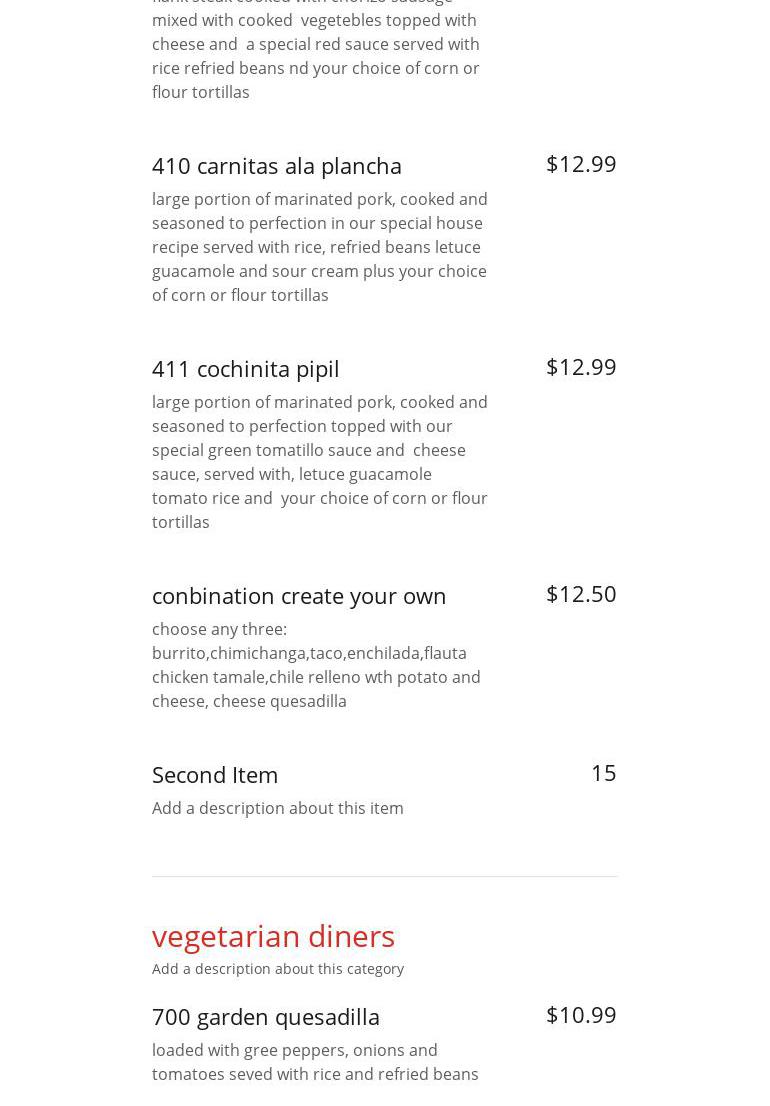770x1106 pixels.
Task: Click the $10.99 garden quesadilla price
Action: pos(580,1015)
